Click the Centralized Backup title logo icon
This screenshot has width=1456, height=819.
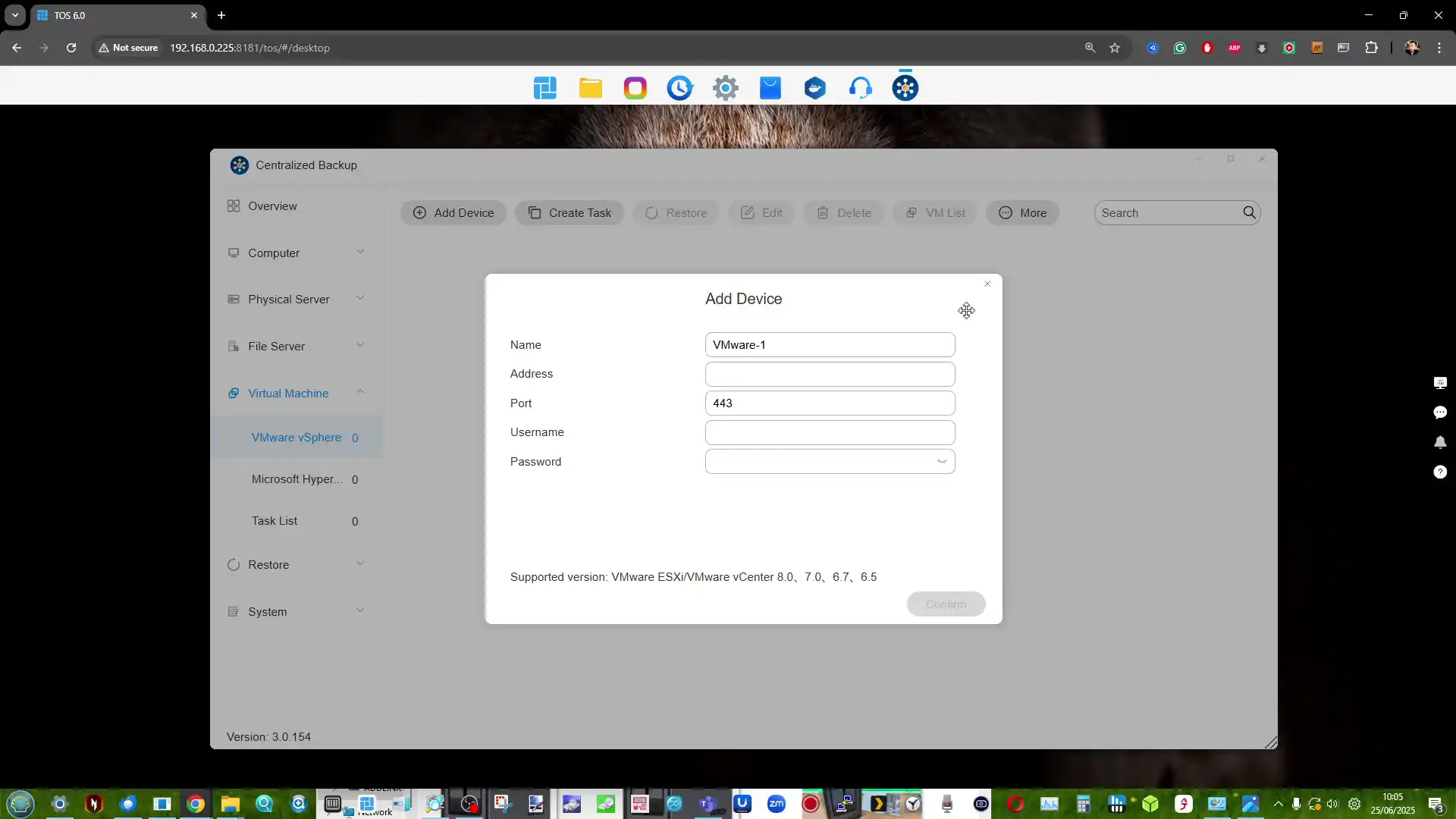tap(240, 165)
